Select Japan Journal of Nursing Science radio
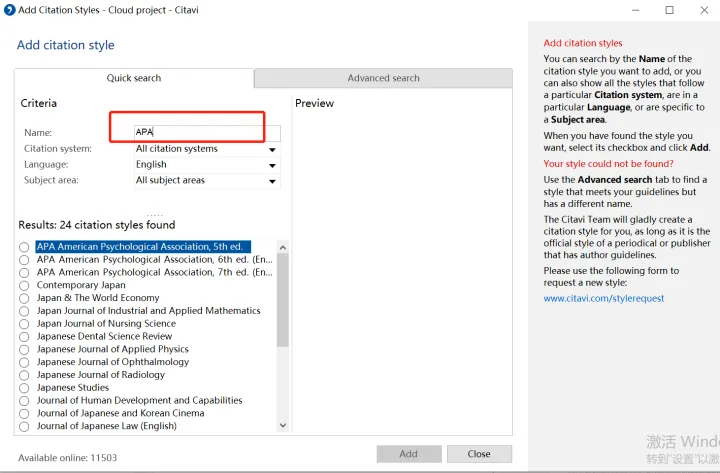 [24, 324]
